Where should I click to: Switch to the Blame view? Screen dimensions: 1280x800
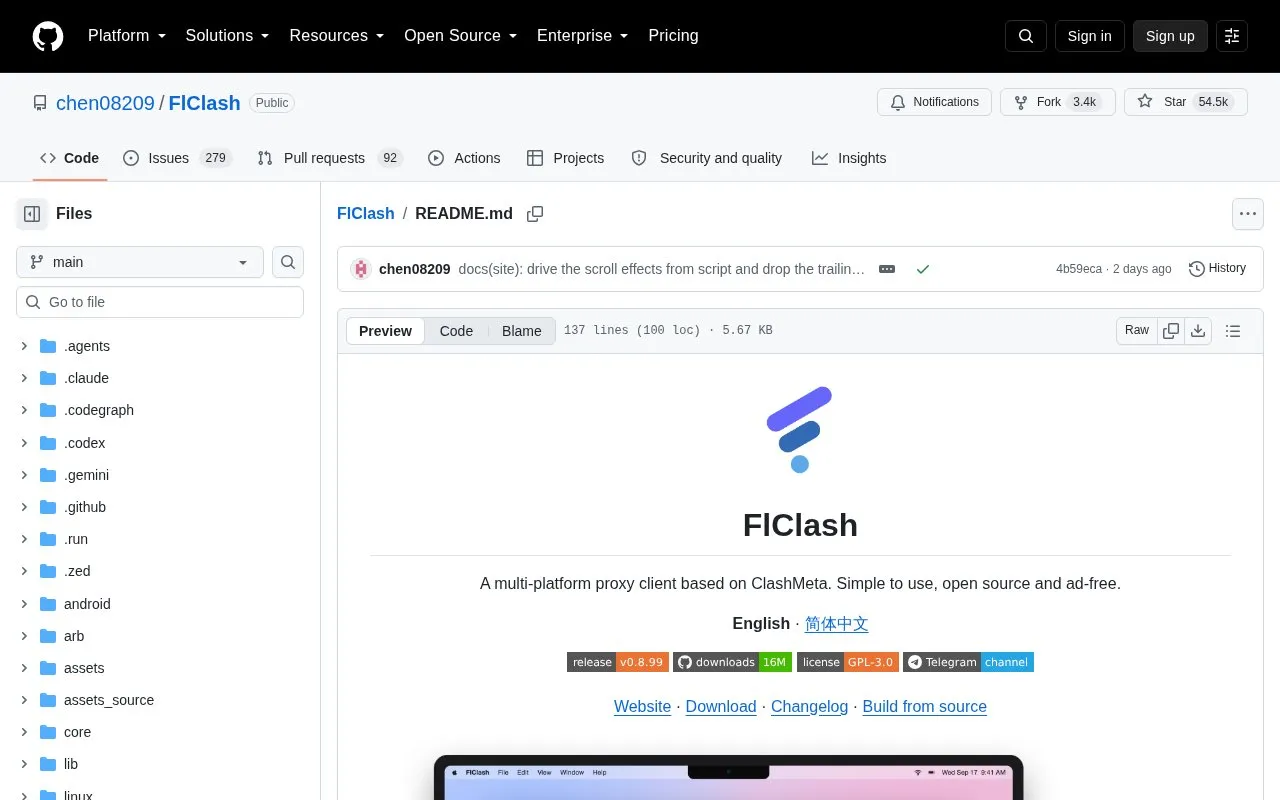522,331
